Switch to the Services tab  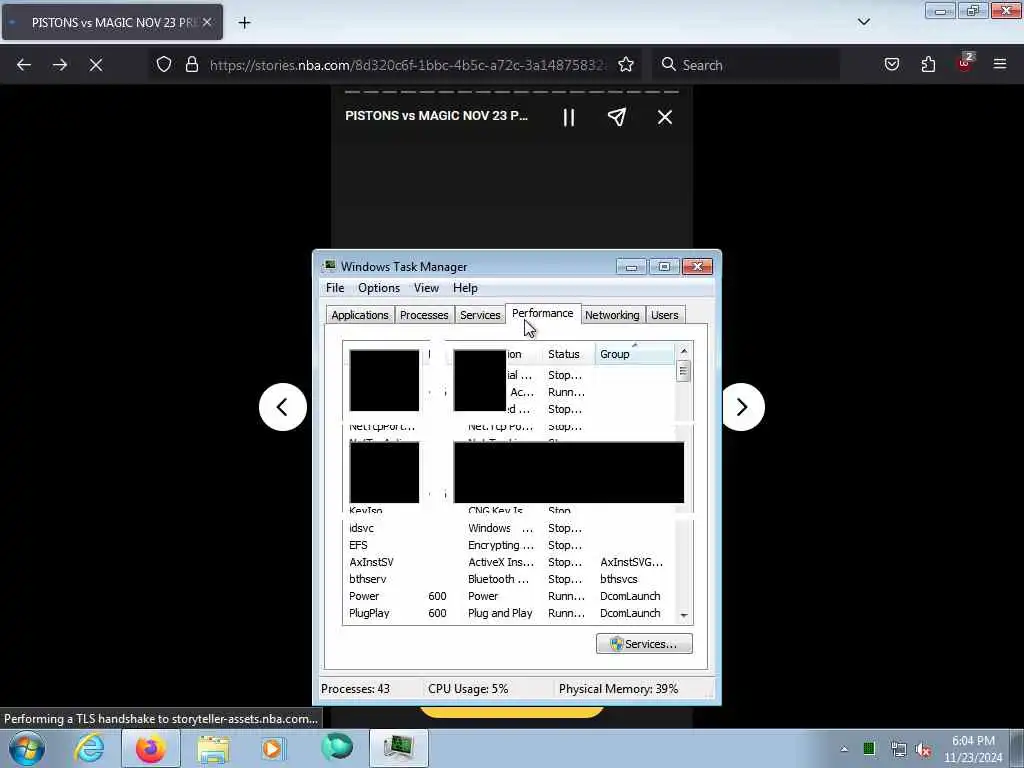[x=480, y=315]
